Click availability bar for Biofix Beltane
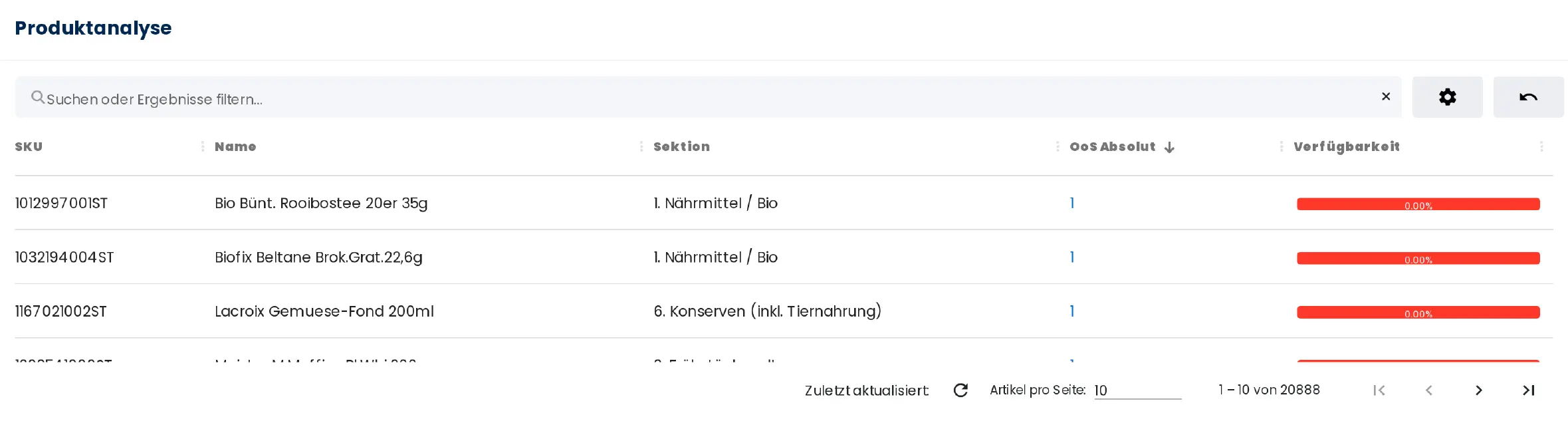Image resolution: width=1568 pixels, height=431 pixels. 1418,258
